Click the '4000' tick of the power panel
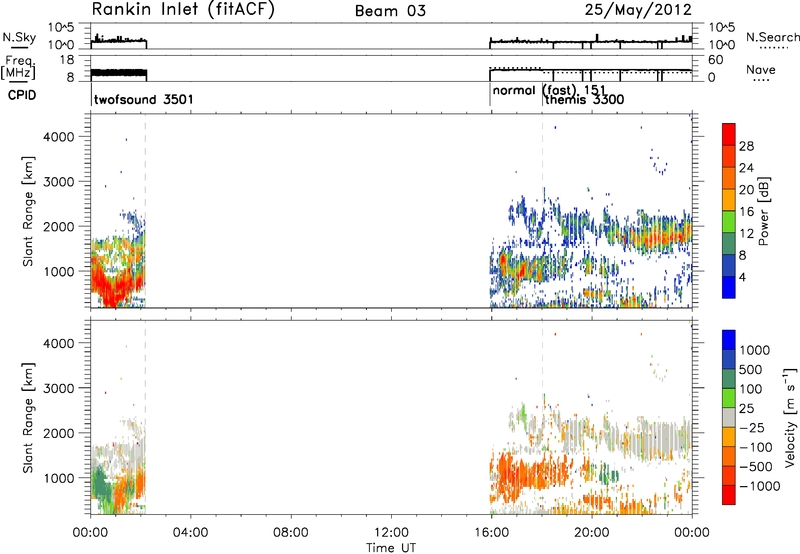Image resolution: width=800 pixels, height=554 pixels. (58, 137)
